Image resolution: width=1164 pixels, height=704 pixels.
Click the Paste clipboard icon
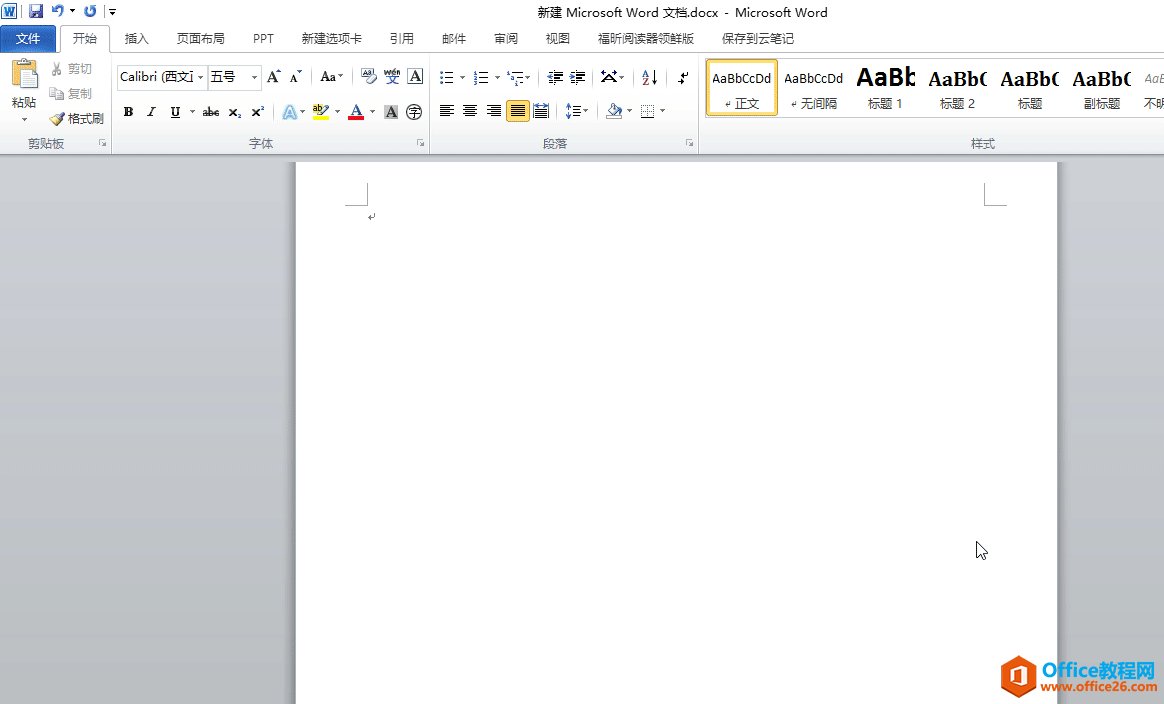click(x=24, y=75)
